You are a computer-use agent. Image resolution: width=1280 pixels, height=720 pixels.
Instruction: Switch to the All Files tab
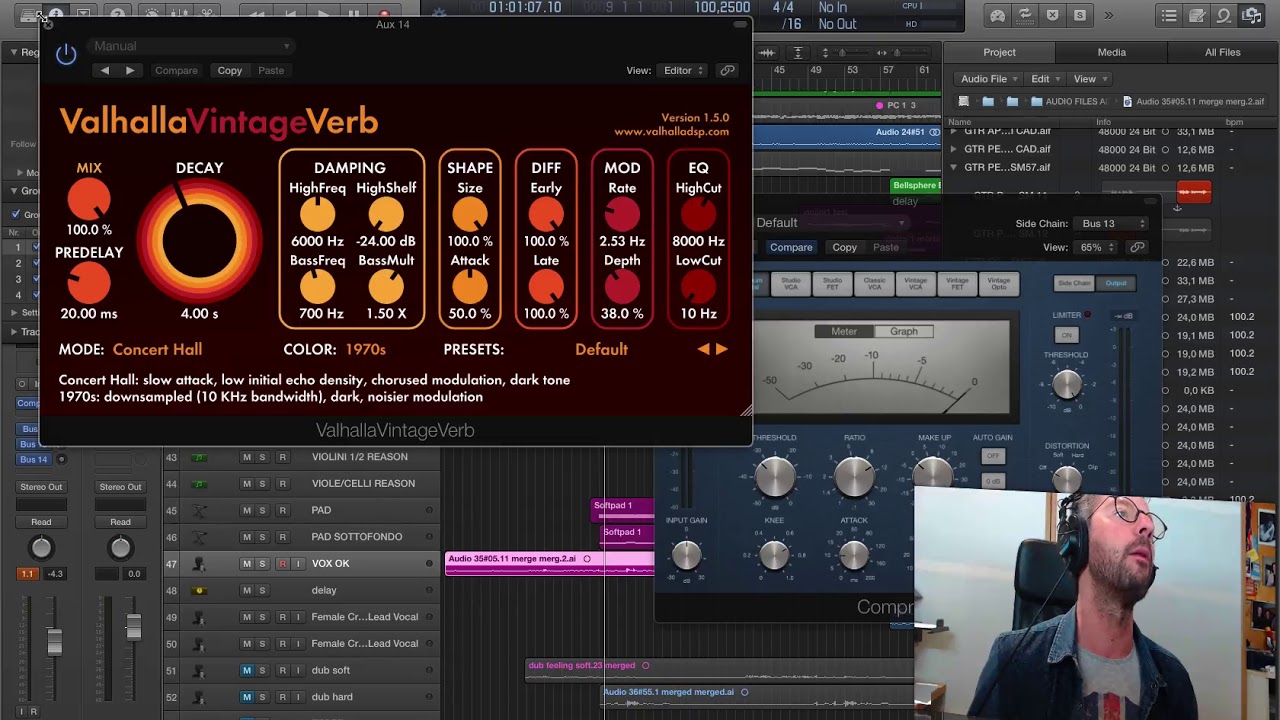pyautogui.click(x=1222, y=52)
